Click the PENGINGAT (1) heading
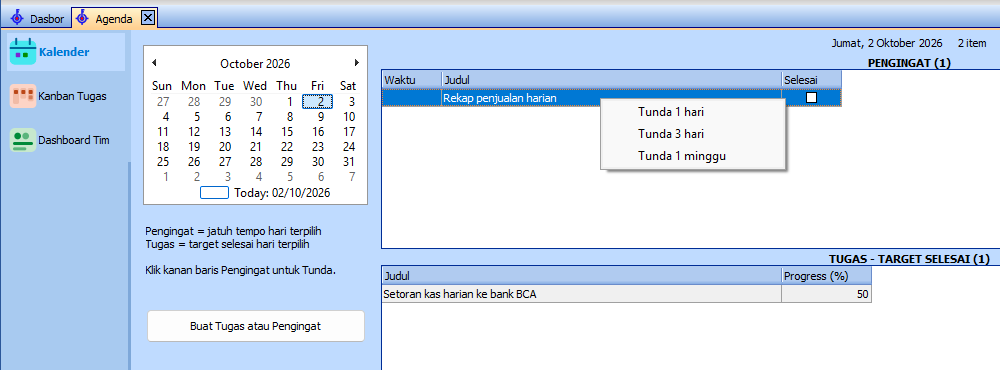 pyautogui.click(x=909, y=63)
